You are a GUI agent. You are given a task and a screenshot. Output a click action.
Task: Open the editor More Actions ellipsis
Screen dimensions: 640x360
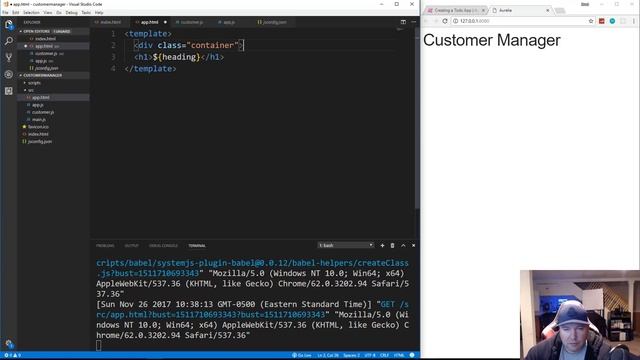pos(413,22)
